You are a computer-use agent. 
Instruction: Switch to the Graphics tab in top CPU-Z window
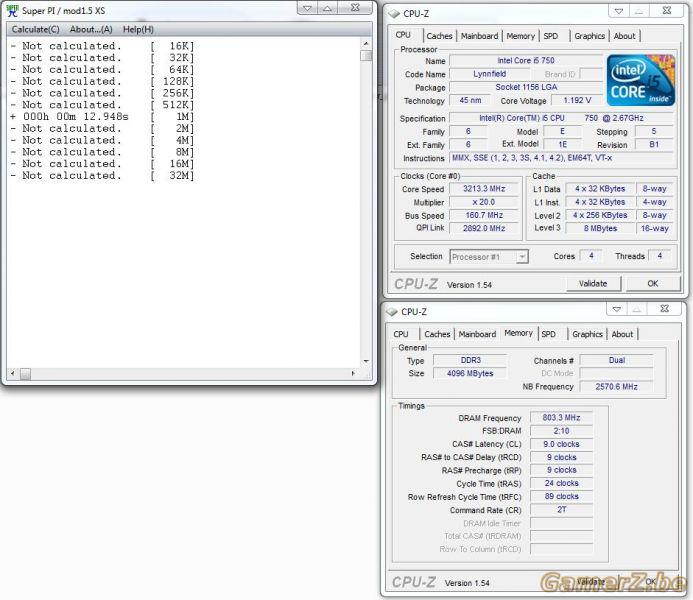tap(590, 36)
